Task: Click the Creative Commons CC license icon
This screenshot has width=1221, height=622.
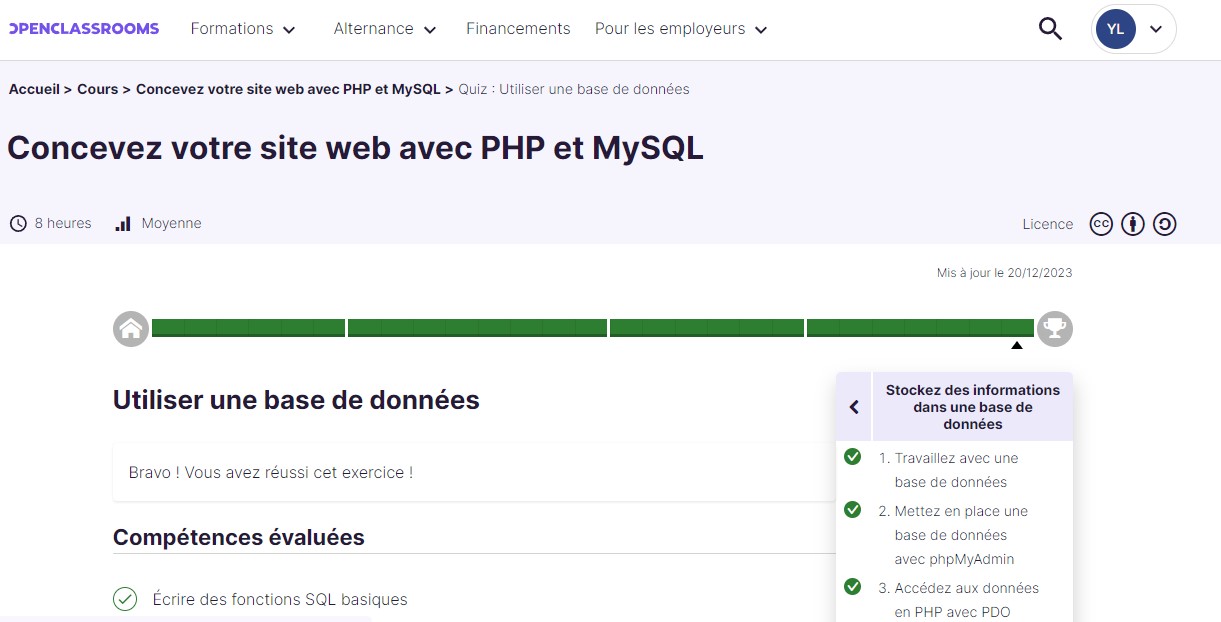Action: (1101, 224)
